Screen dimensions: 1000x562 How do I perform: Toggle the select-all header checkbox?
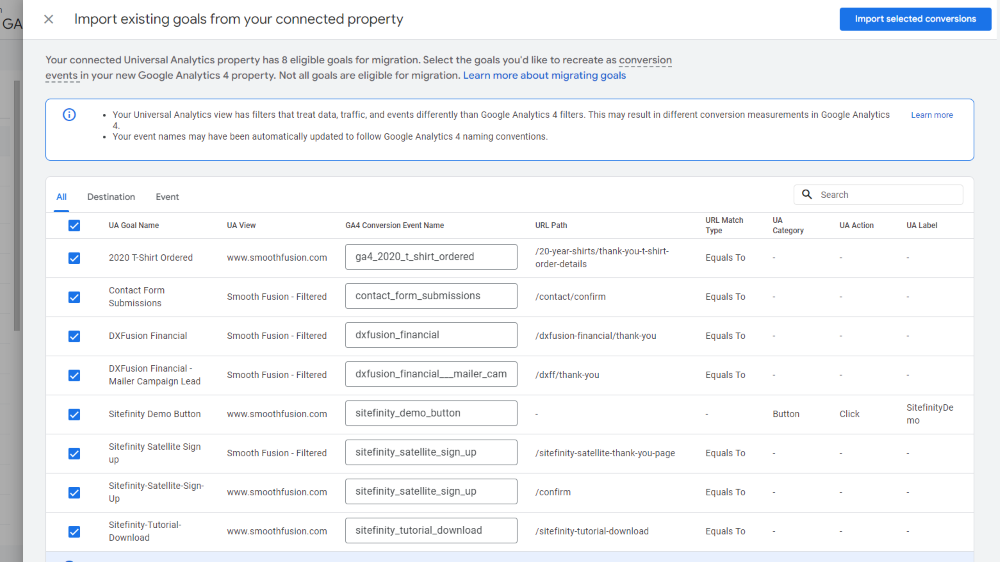click(x=74, y=225)
